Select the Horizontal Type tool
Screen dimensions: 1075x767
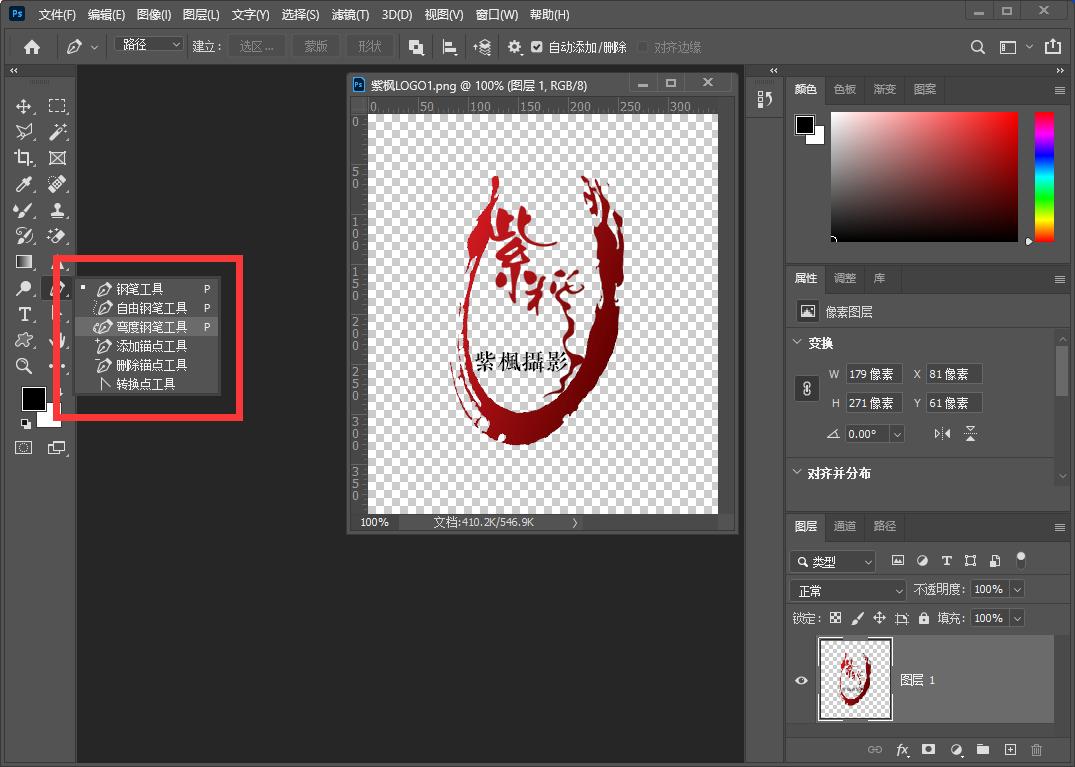(x=24, y=314)
